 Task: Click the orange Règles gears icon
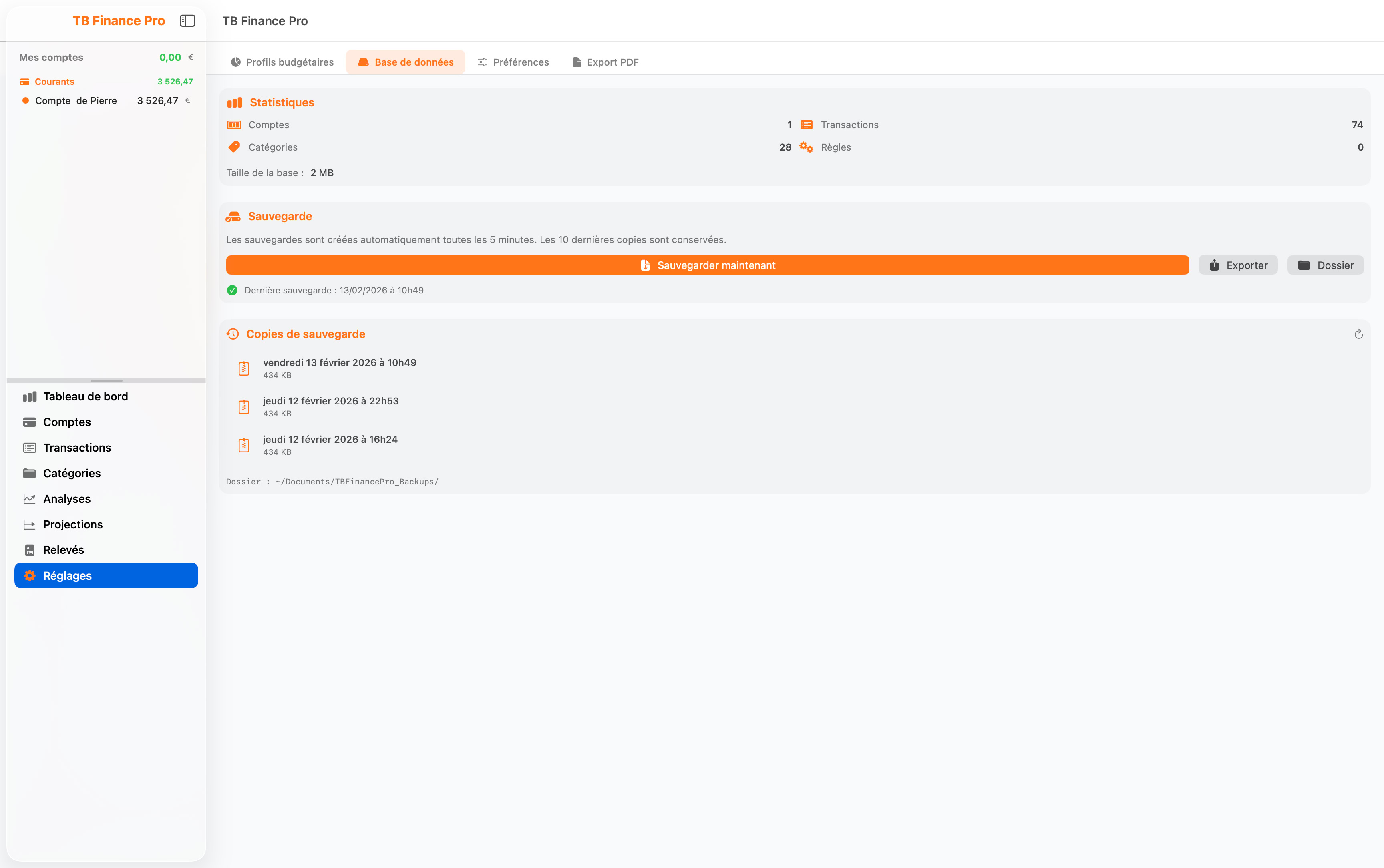pos(806,147)
